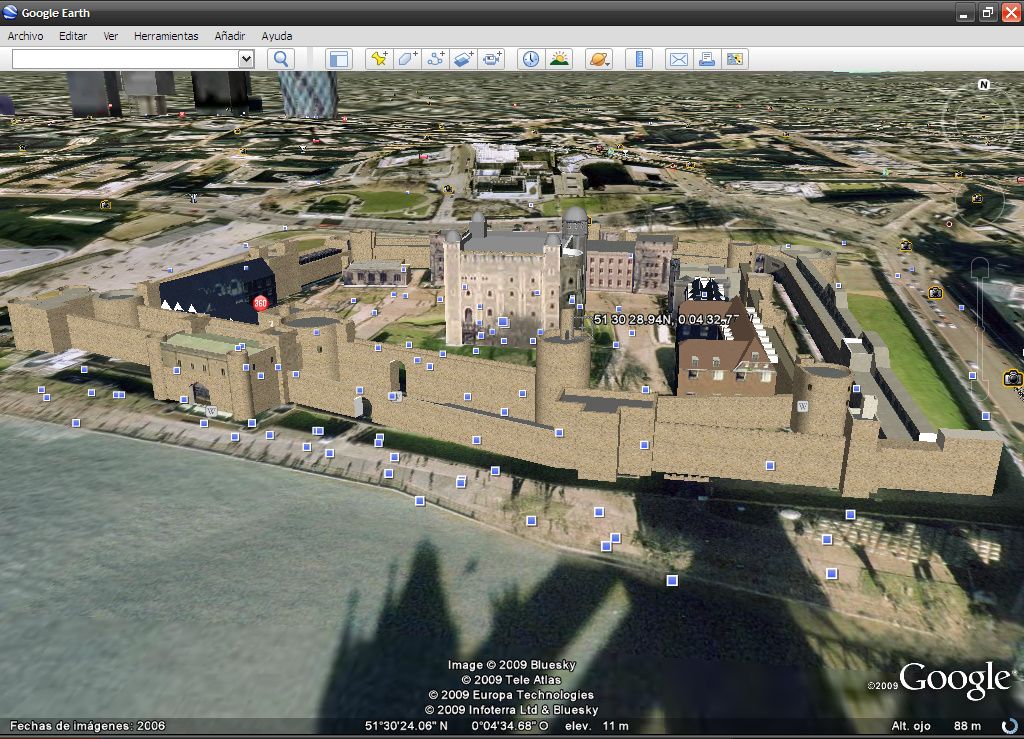Click the Wikipedia icon on right round tower
The image size is (1024, 739).
click(803, 406)
